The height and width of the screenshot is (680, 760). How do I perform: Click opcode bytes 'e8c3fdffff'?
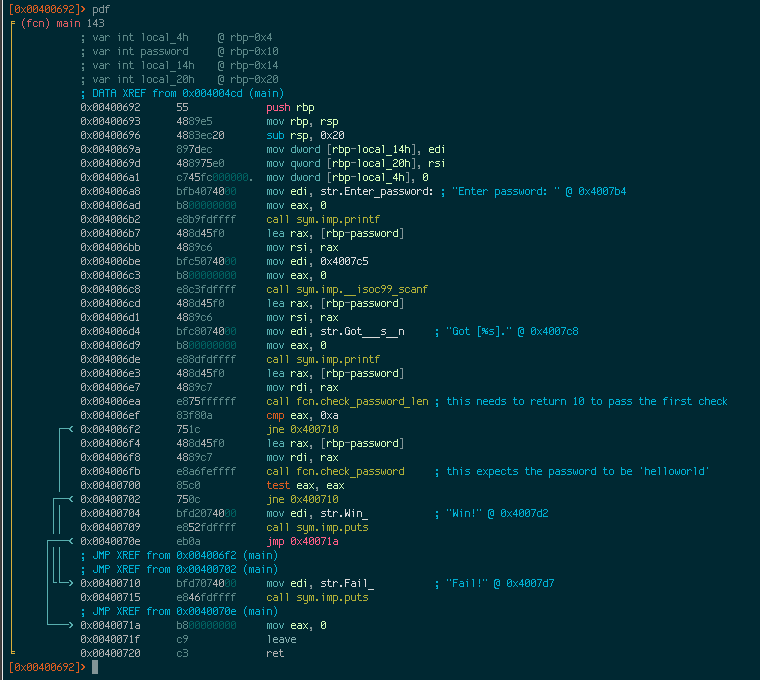tap(206, 290)
